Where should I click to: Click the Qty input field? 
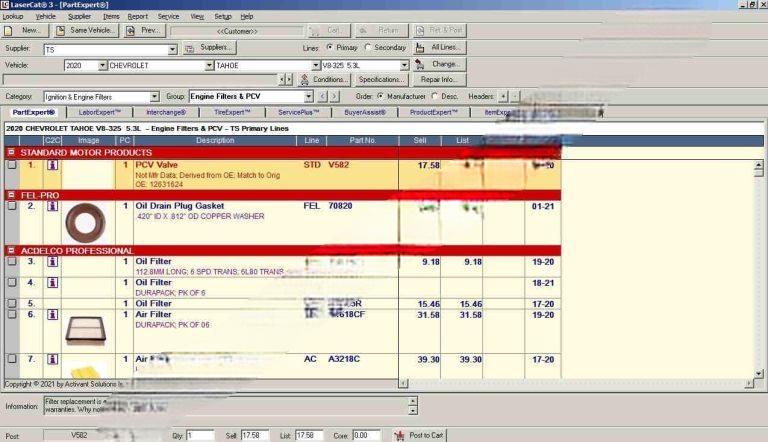[201, 435]
